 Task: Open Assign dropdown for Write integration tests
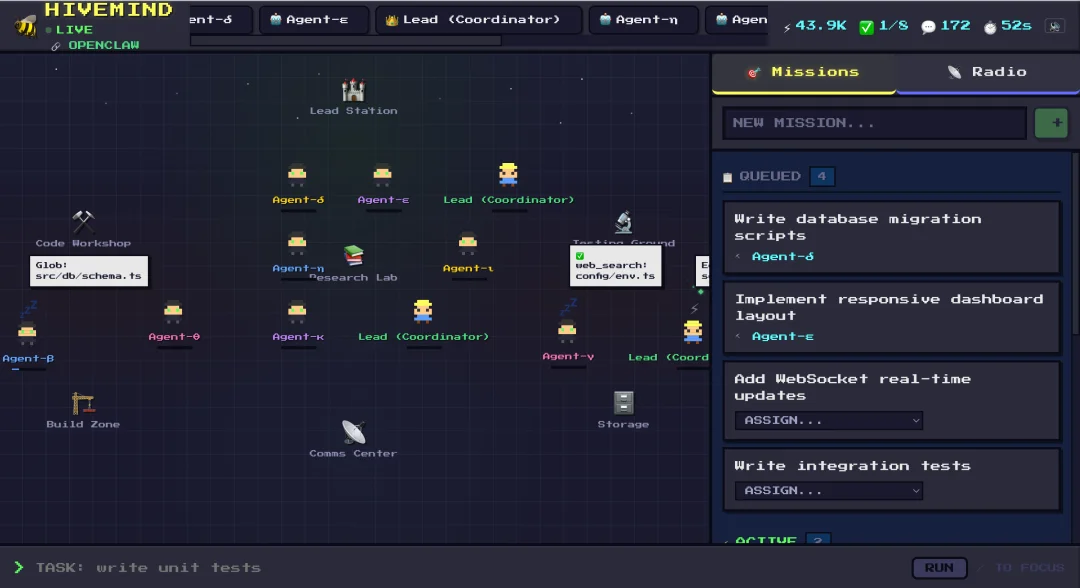[828, 490]
